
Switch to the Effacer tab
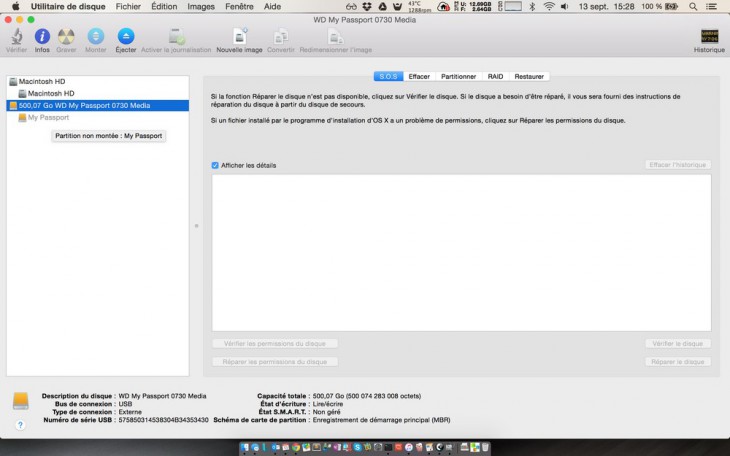coord(419,76)
